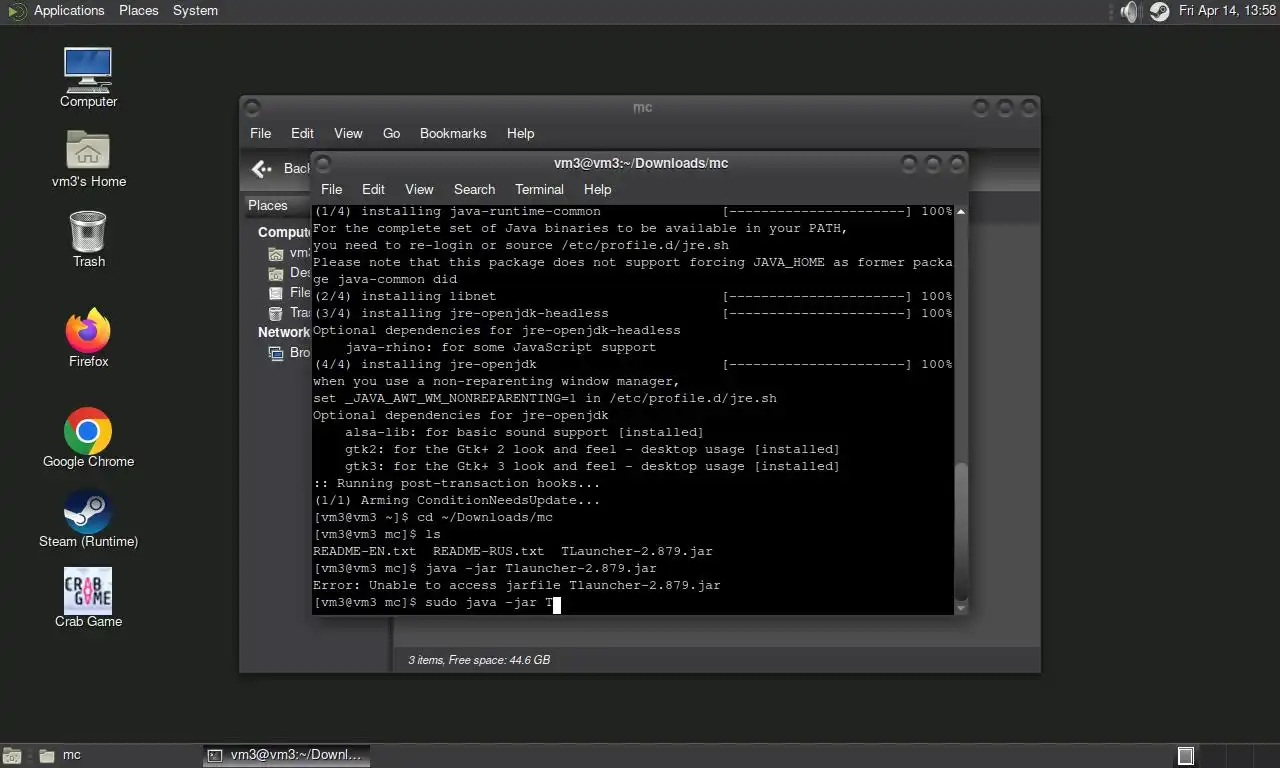Click the volume speaker tray icon
This screenshot has width=1280, height=768.
tap(1129, 11)
